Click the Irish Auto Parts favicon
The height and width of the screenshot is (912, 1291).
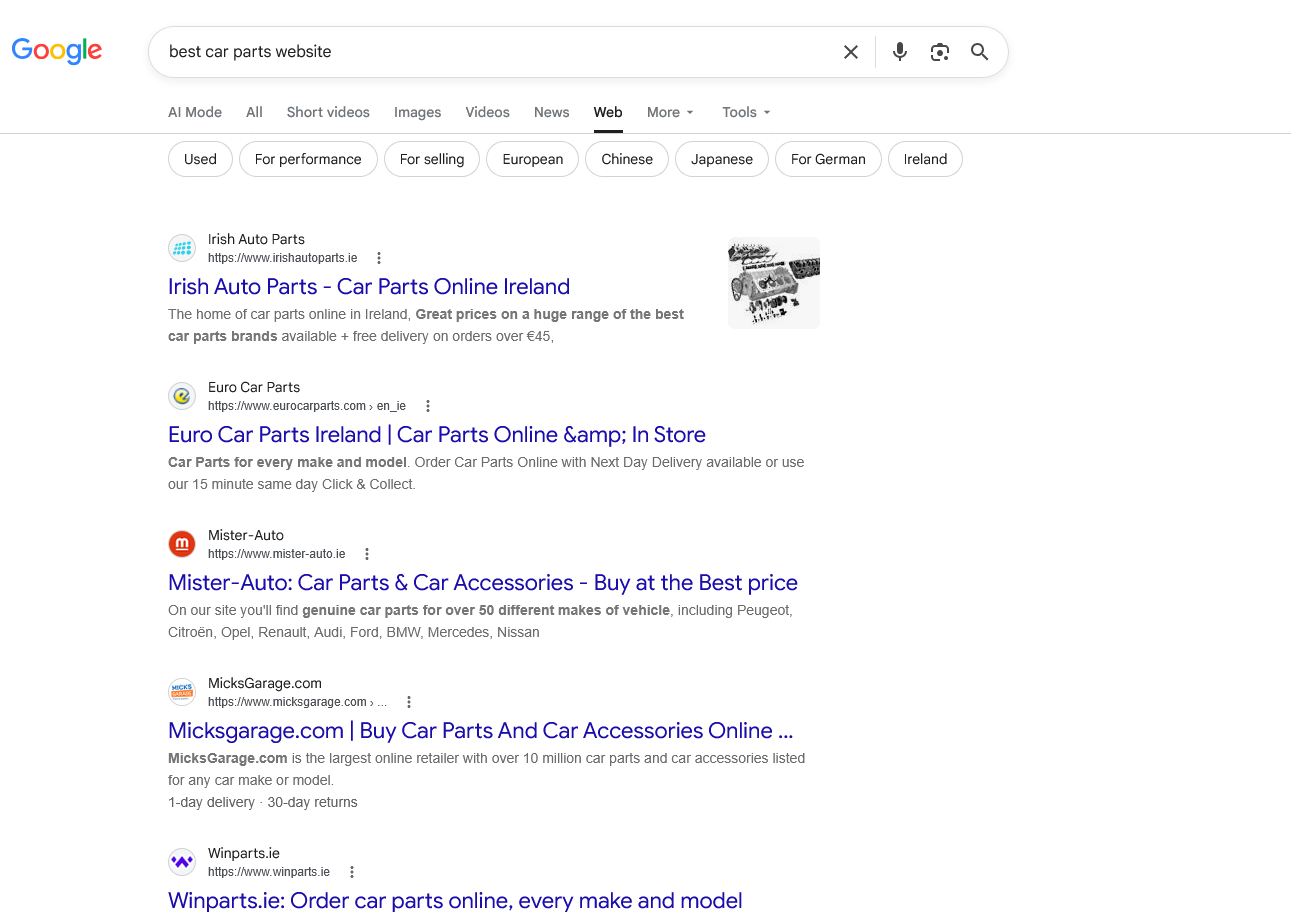click(182, 248)
